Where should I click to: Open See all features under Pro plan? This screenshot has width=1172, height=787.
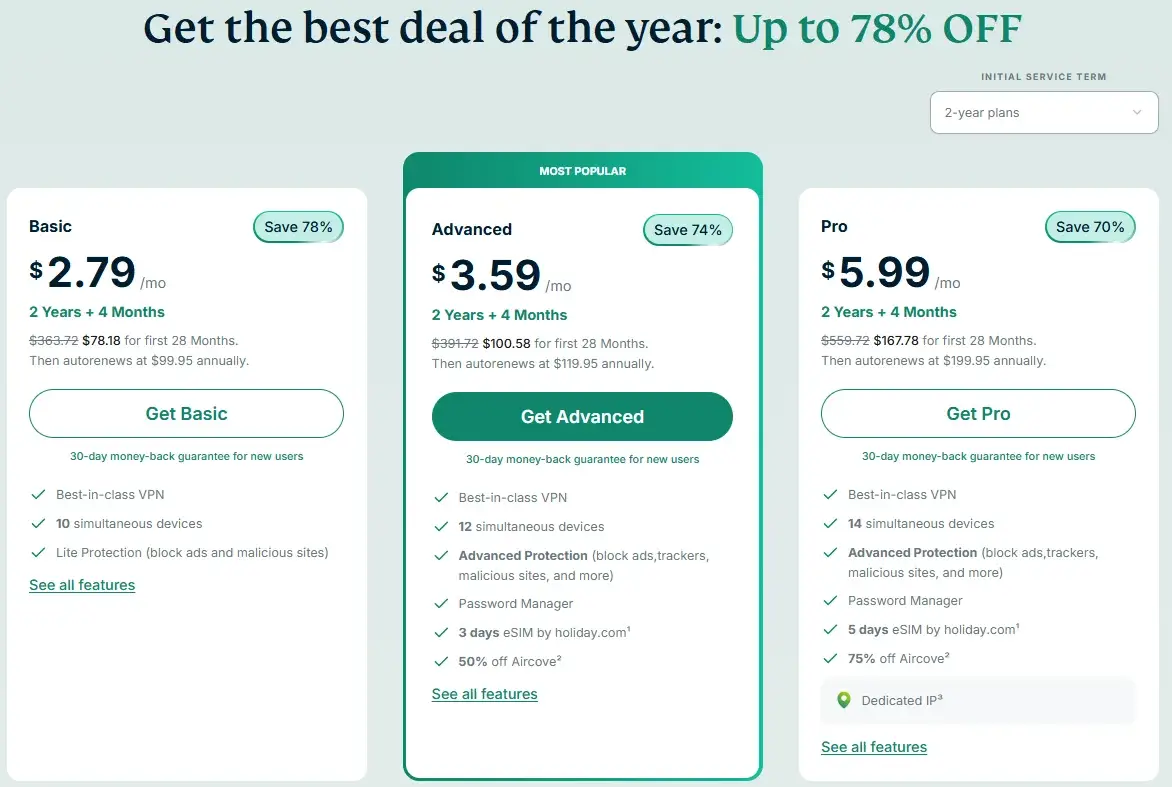(874, 747)
